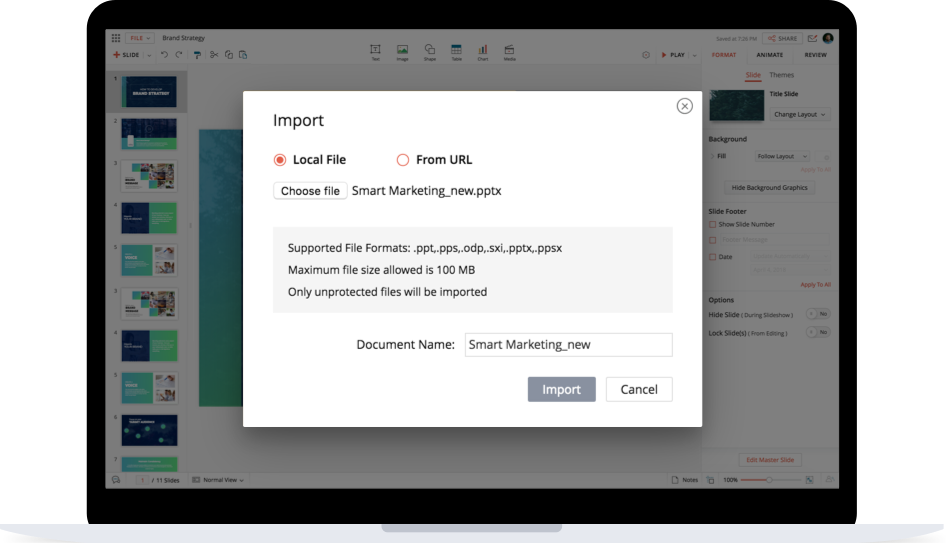The width and height of the screenshot is (946, 543).
Task: Add a new slide with + SLIDE
Action: (126, 55)
